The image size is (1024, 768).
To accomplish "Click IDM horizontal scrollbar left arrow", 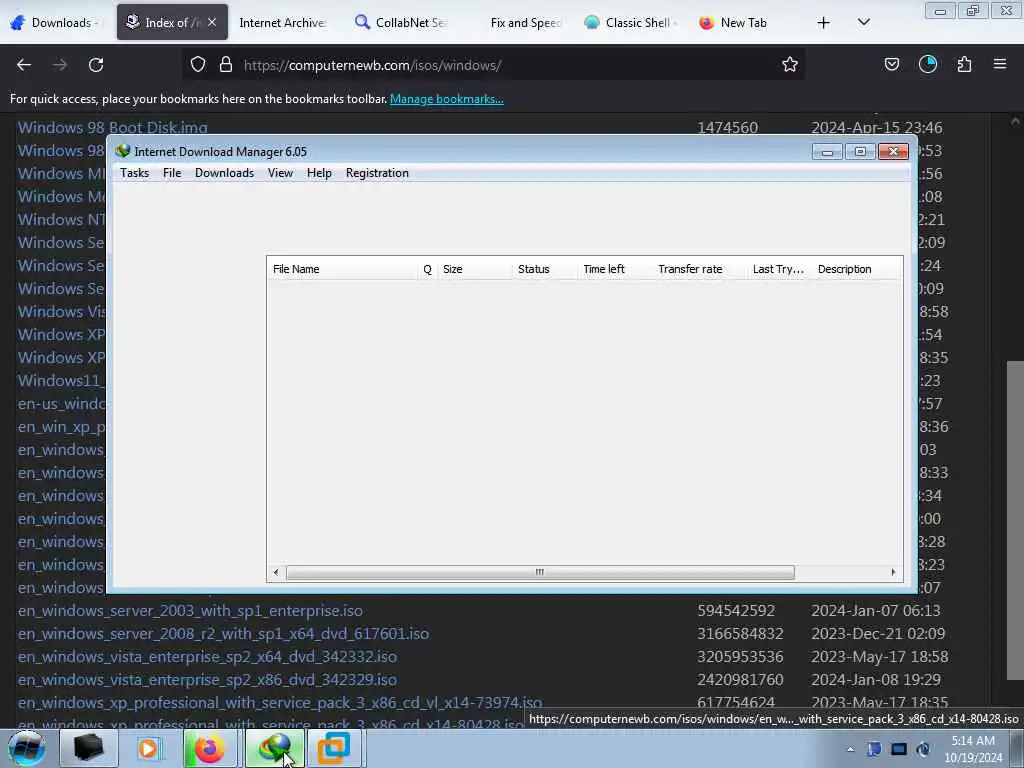I will click(x=276, y=573).
